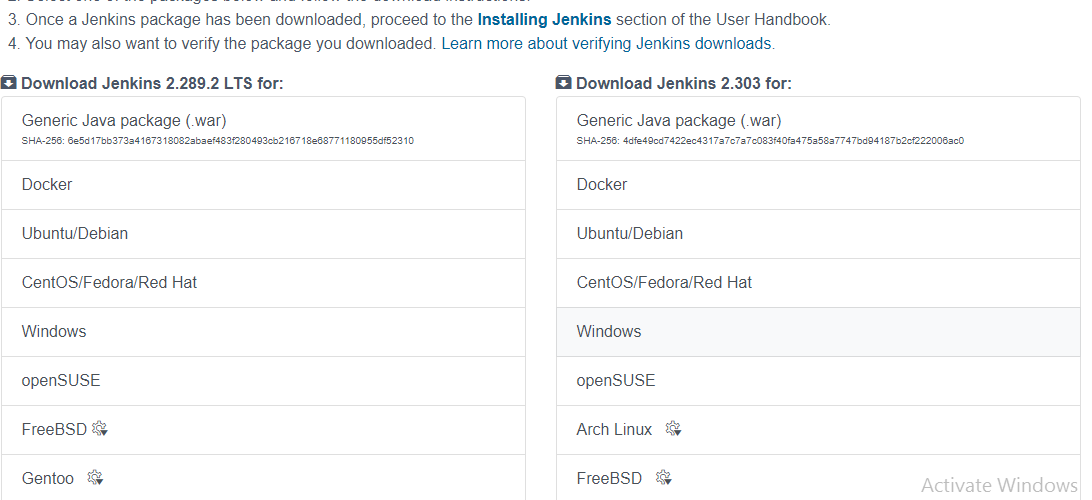Select Docker under Jenkins 2.289.2 LTS
Image resolution: width=1092 pixels, height=500 pixels.
pyautogui.click(x=263, y=185)
